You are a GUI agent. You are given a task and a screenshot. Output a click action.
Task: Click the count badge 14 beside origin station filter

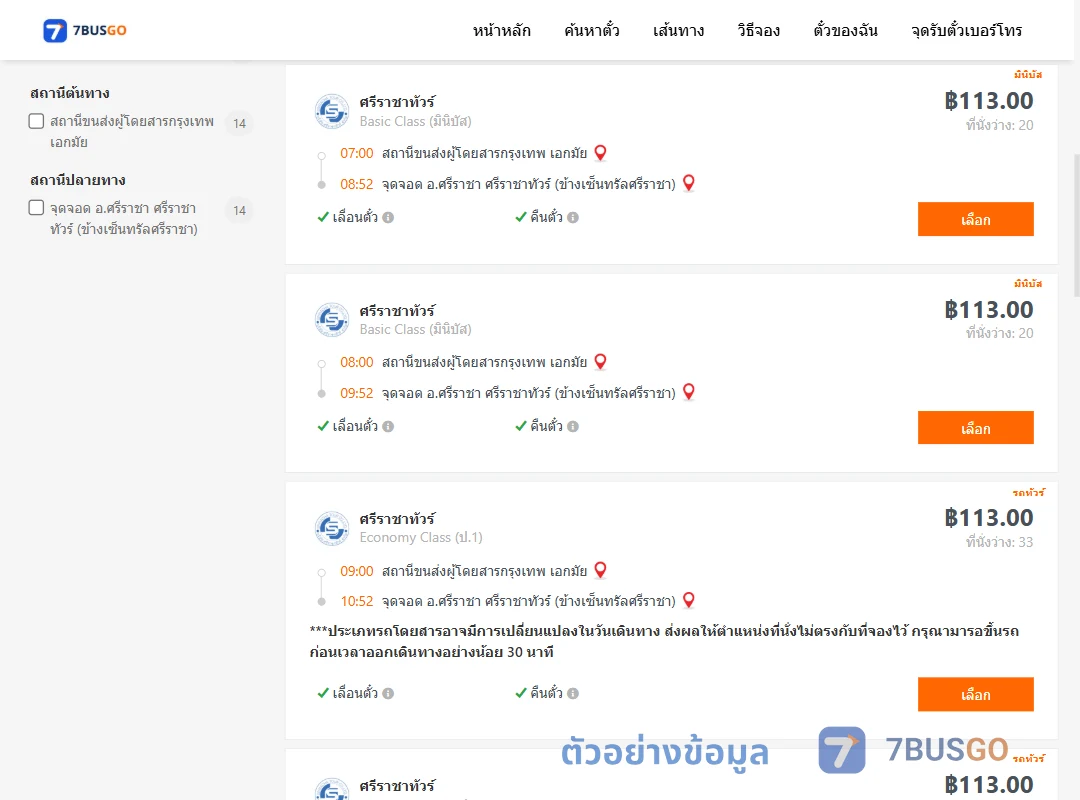coord(240,123)
